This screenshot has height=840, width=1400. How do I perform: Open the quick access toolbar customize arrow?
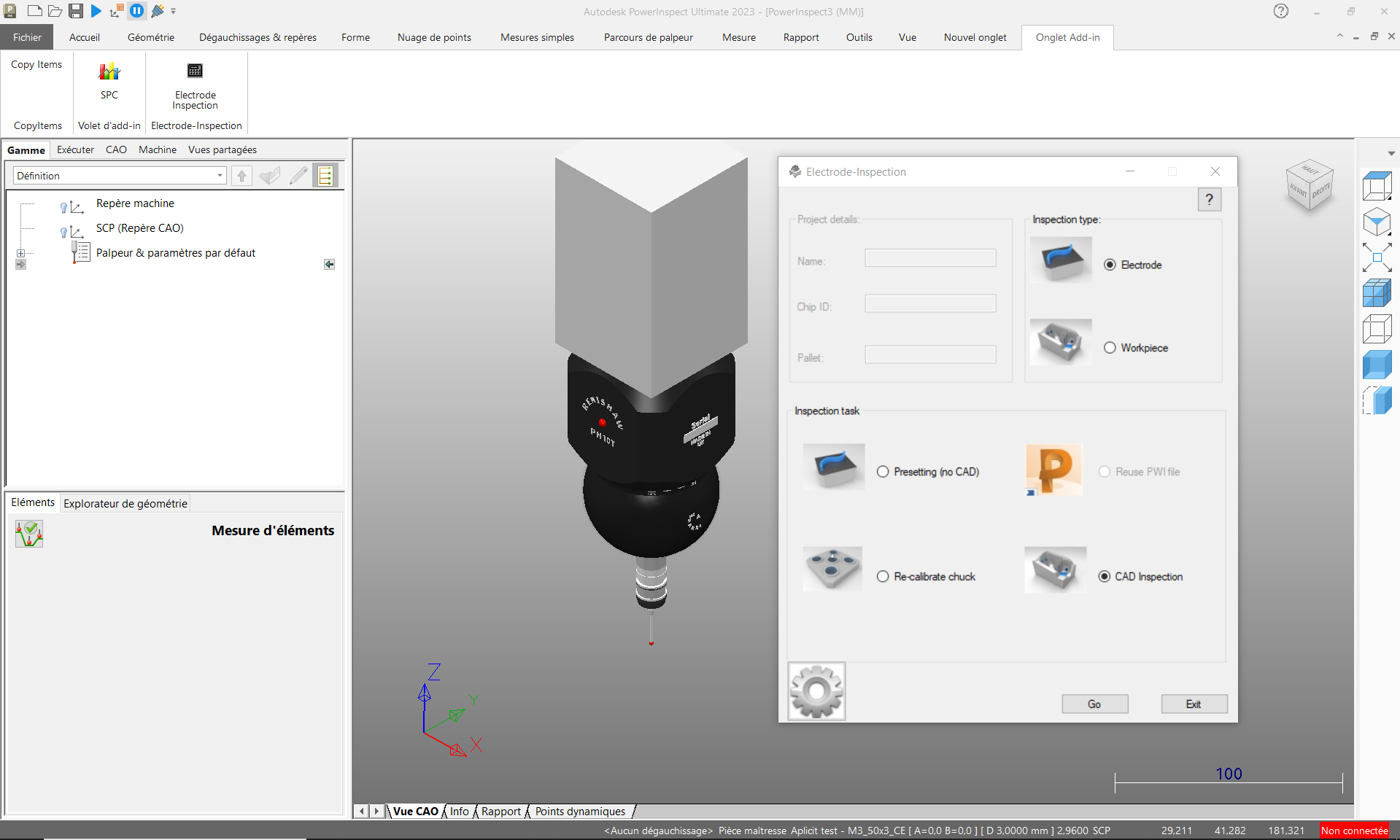[174, 12]
